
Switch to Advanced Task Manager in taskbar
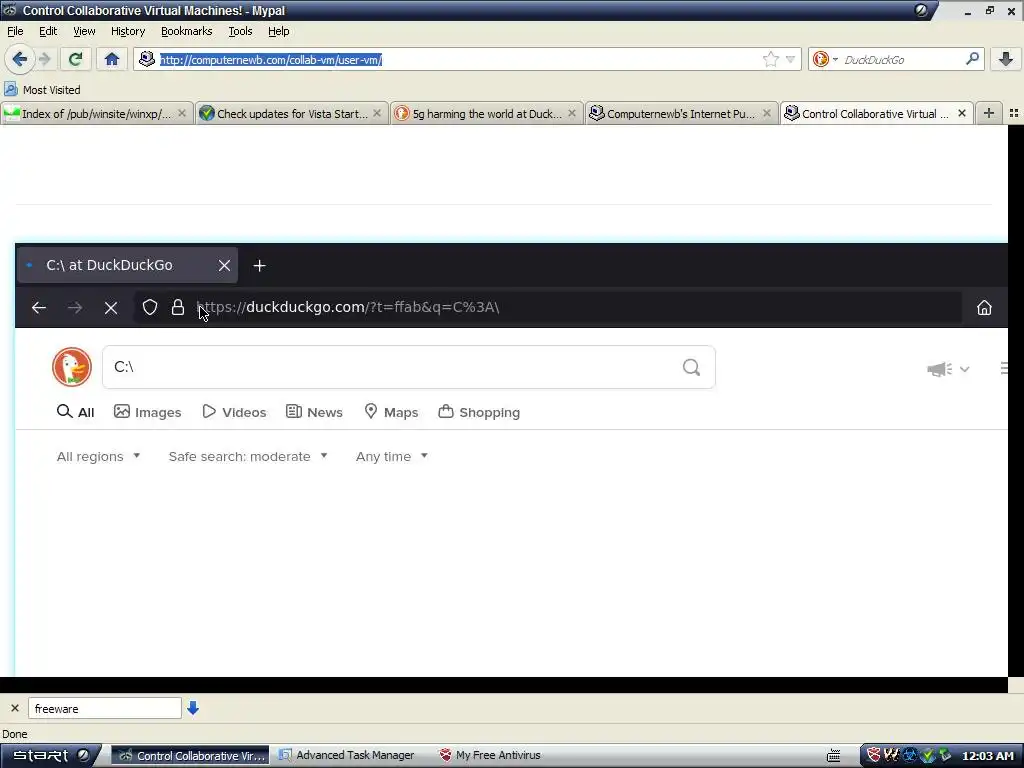click(347, 755)
